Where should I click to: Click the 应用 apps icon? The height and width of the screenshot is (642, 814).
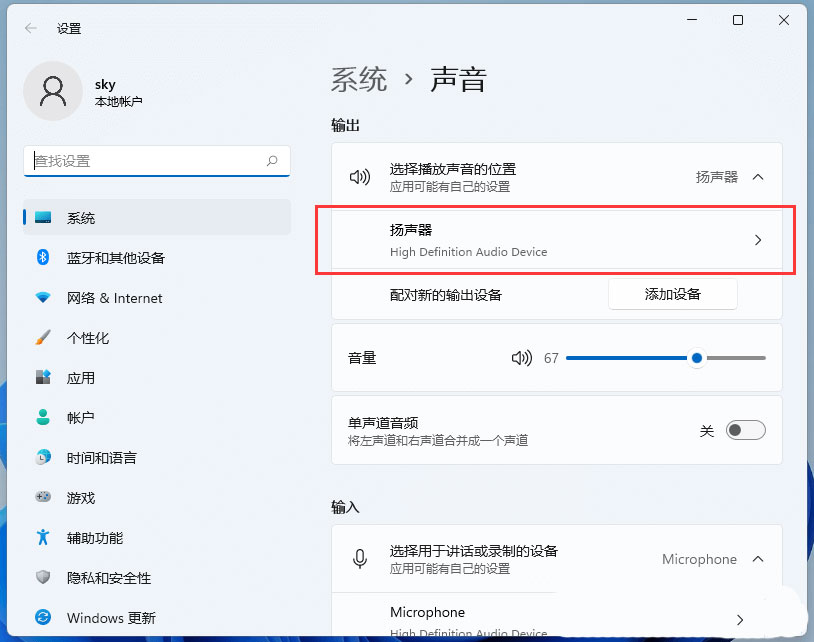[x=42, y=378]
